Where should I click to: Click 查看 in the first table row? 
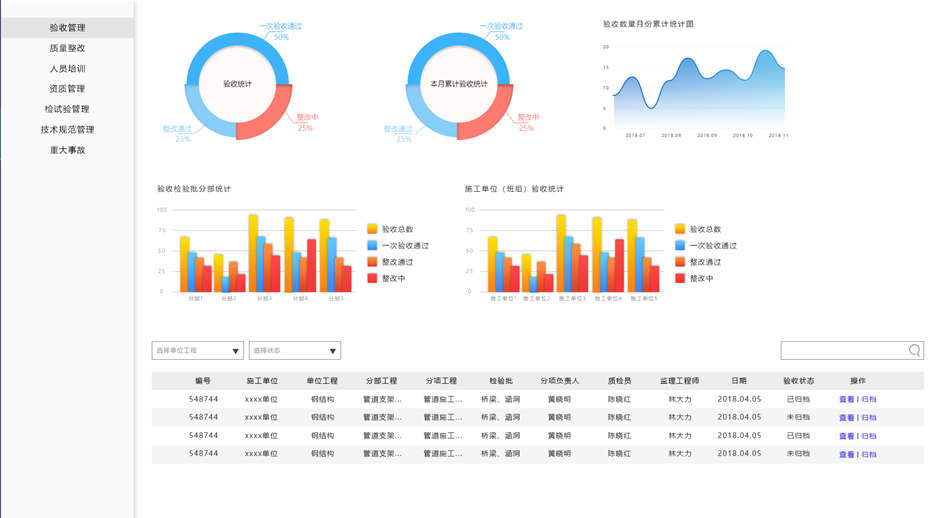(847, 399)
